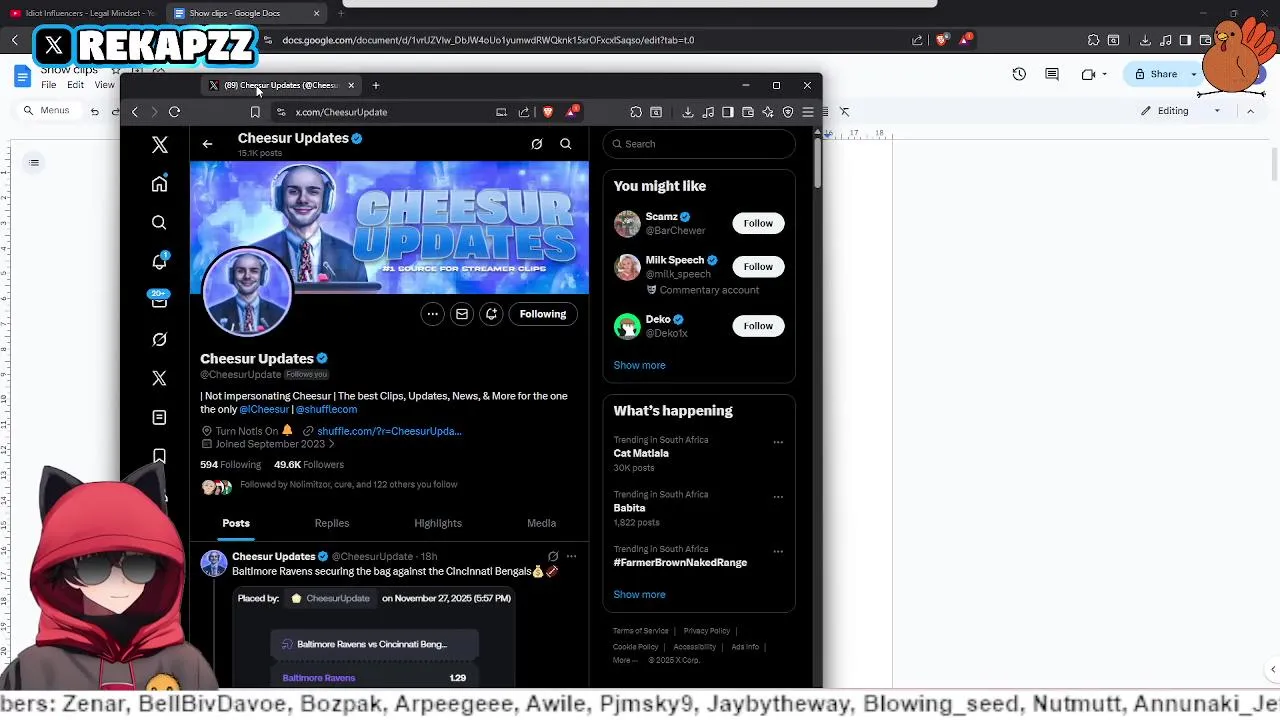
Task: Open the @shufflecom mention link
Action: [326, 409]
